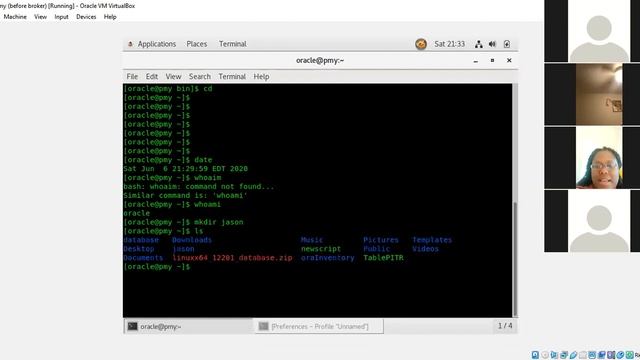Close the oracle@pmy terminal window
The image size is (640, 360).
pos(509,60)
